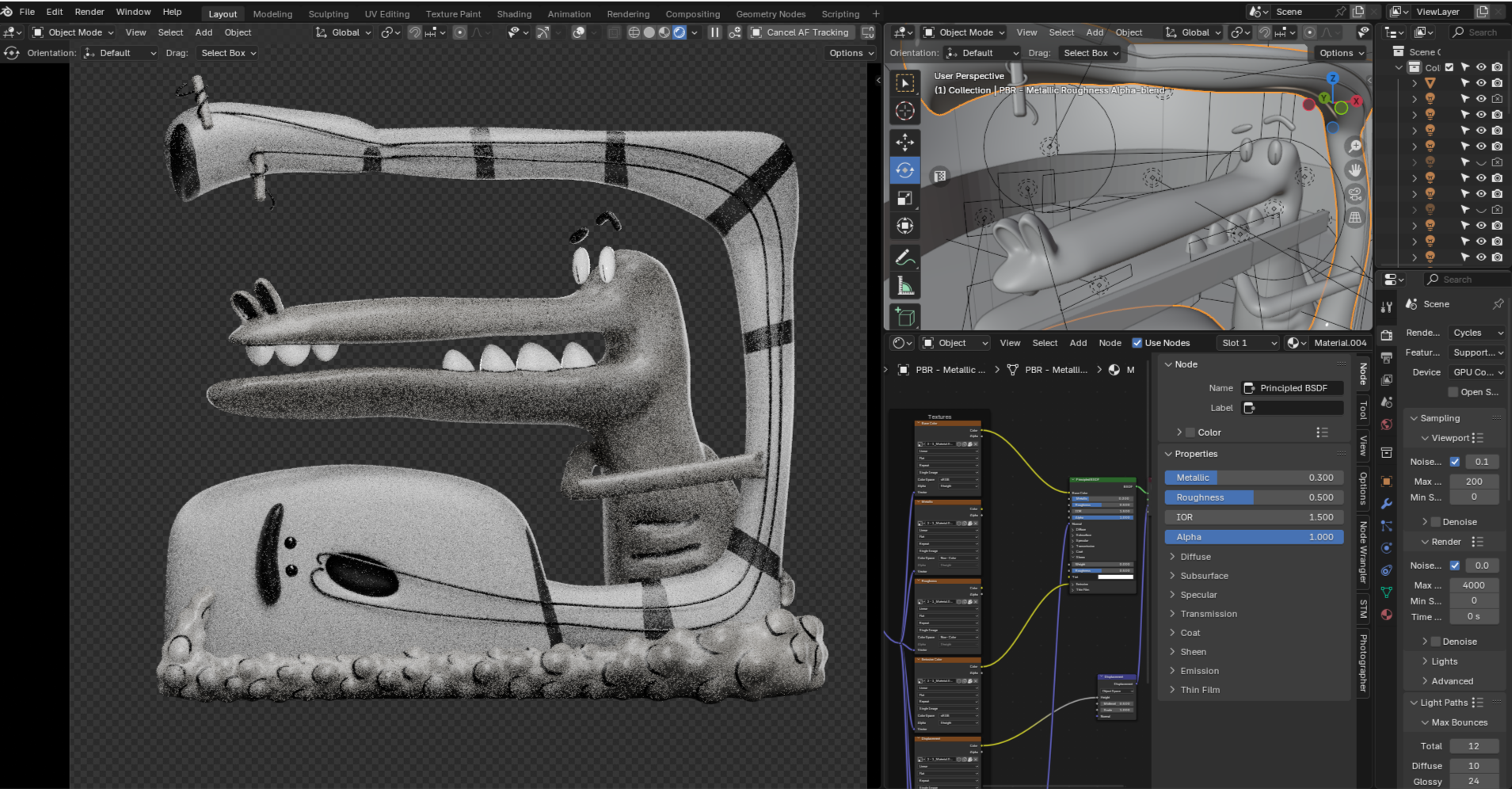Viewport: 1512px width, 789px height.
Task: Click the Add Cube tool icon
Action: pyautogui.click(x=905, y=317)
